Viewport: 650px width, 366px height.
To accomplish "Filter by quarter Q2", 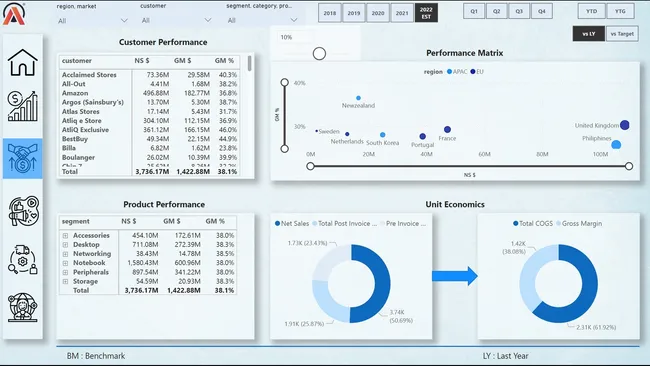I will click(497, 11).
